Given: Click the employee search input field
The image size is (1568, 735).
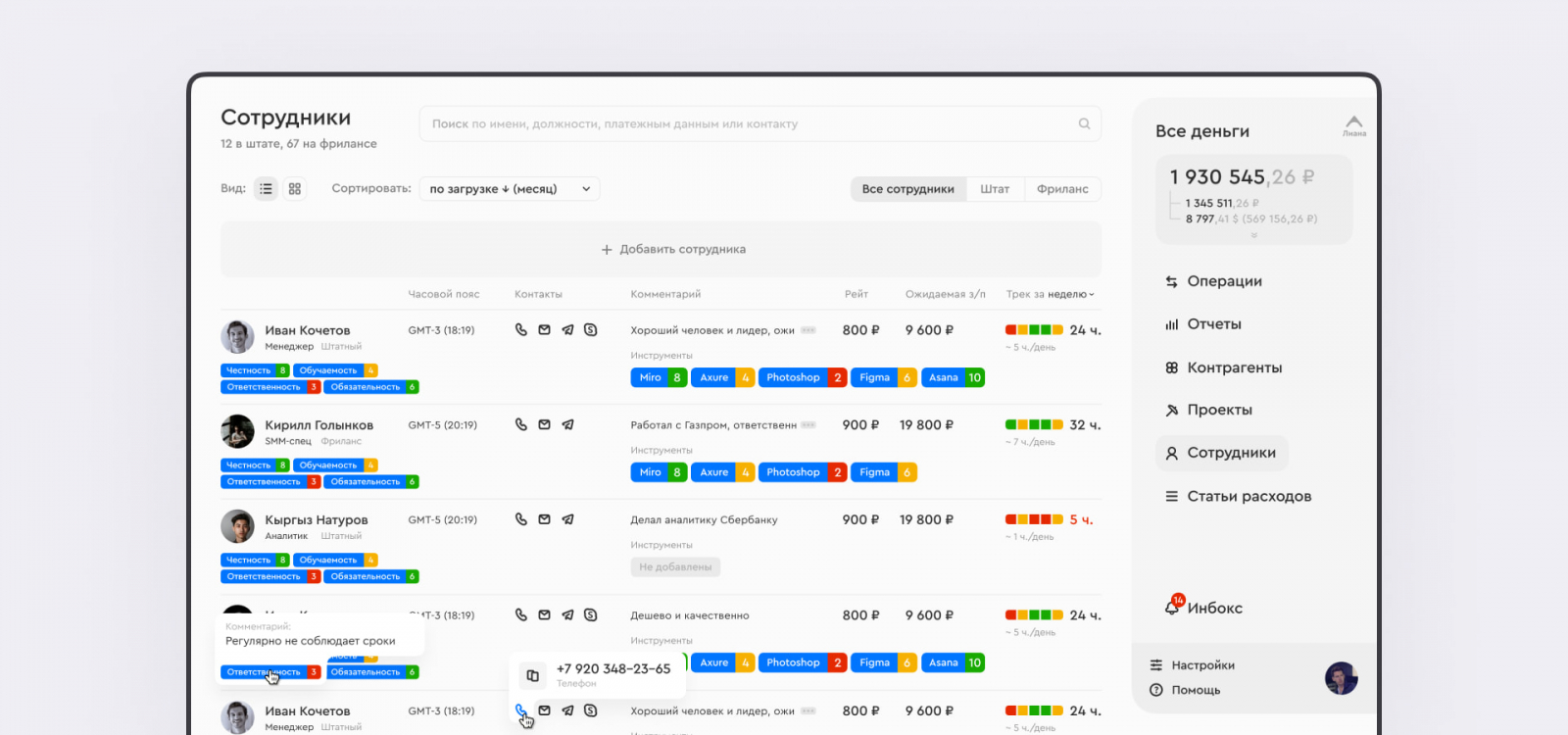Looking at the screenshot, I should tap(759, 123).
